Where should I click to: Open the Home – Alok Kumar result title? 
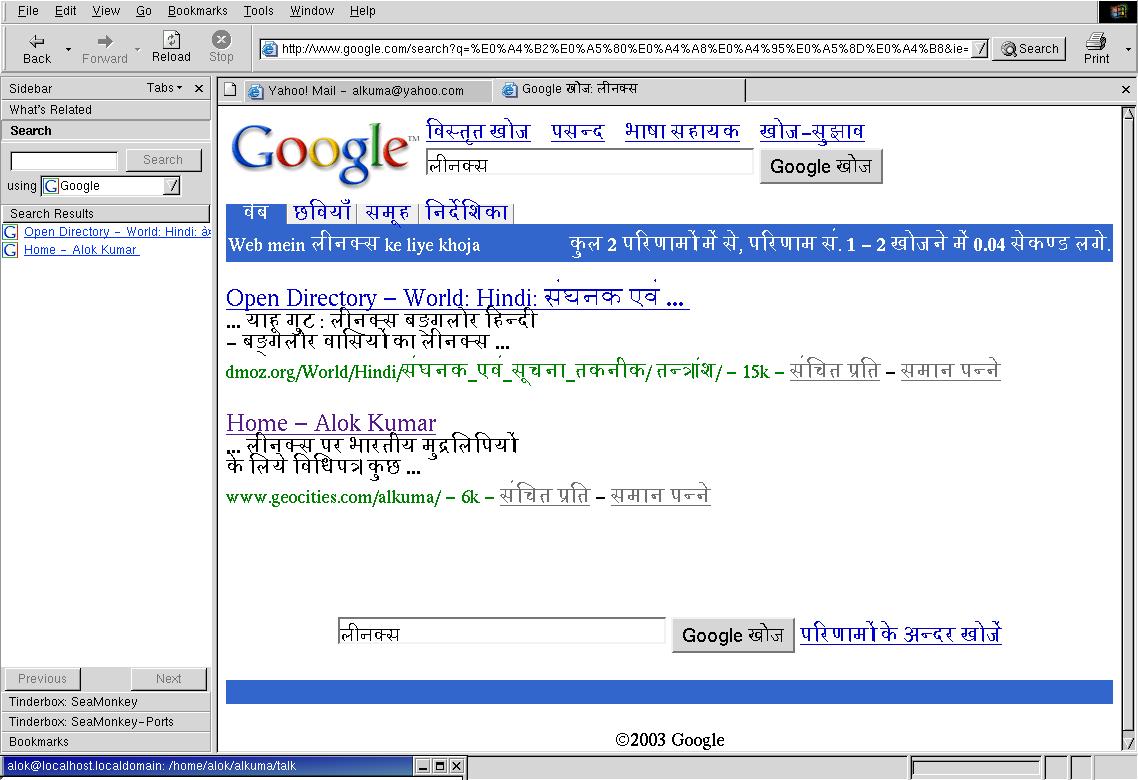[331, 422]
